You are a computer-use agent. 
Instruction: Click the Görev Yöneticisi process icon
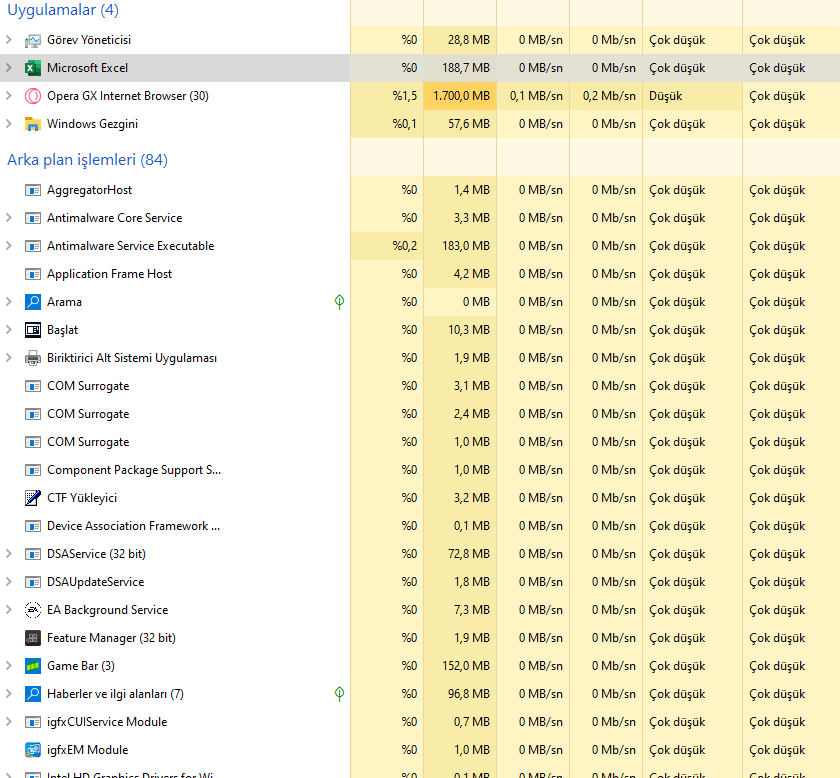(x=33, y=40)
